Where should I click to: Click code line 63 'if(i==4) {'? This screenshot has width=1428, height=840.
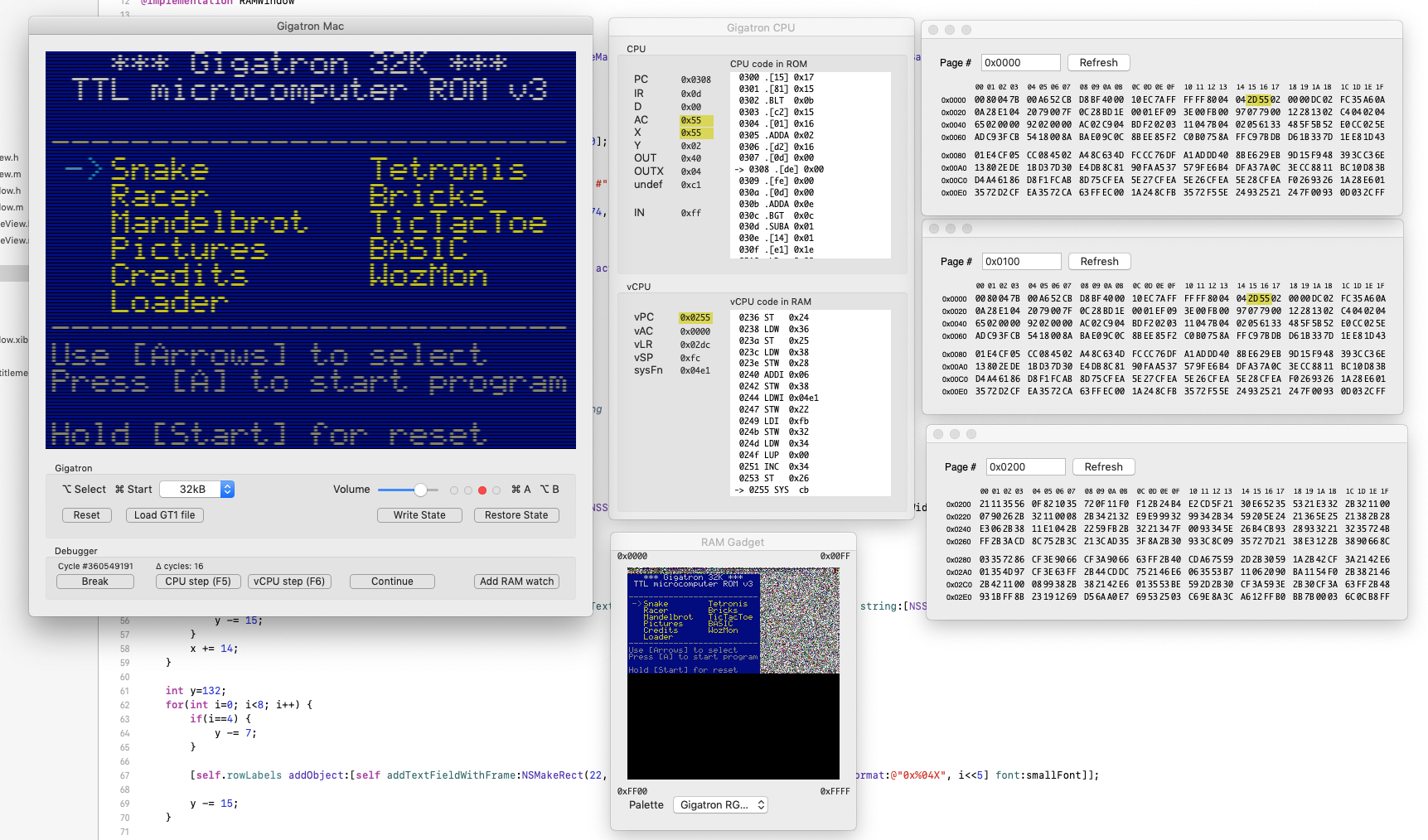220,719
